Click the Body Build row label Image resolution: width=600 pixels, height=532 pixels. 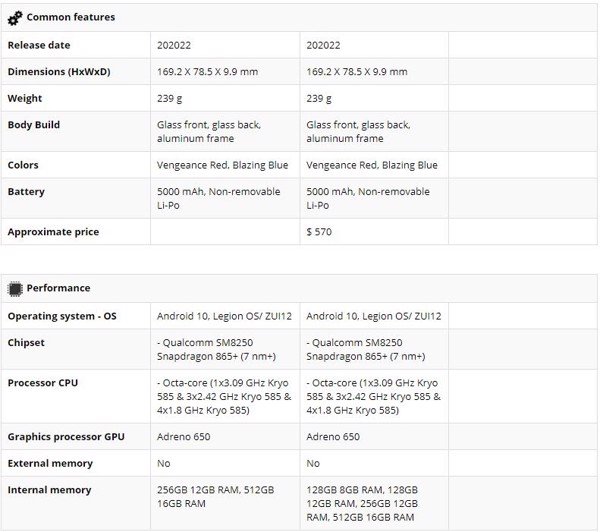pos(34,125)
